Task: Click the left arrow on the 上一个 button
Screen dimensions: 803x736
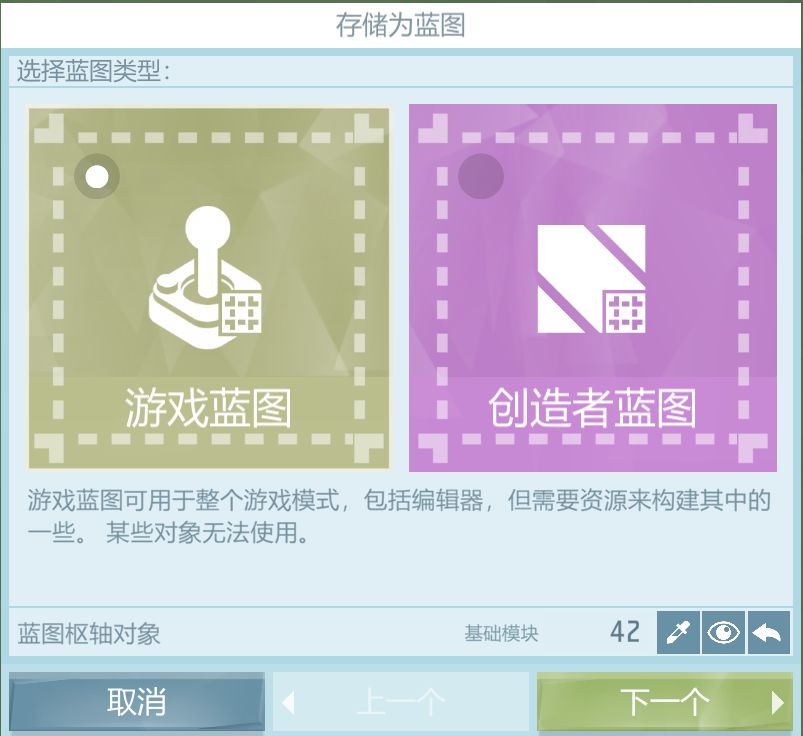Action: 288,703
